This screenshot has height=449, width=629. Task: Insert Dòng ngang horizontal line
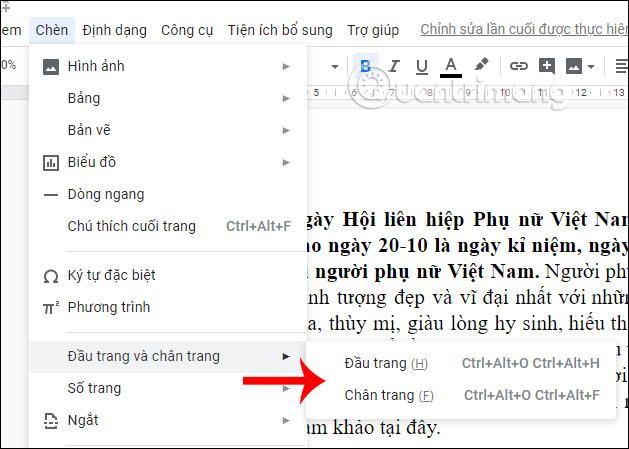pyautogui.click(x=168, y=195)
